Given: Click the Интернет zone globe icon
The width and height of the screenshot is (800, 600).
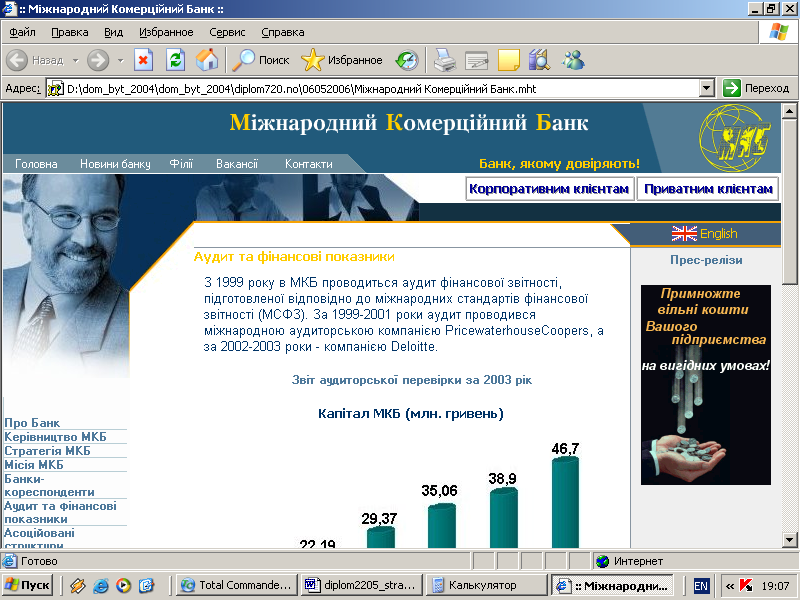Looking at the screenshot, I should 603,561.
